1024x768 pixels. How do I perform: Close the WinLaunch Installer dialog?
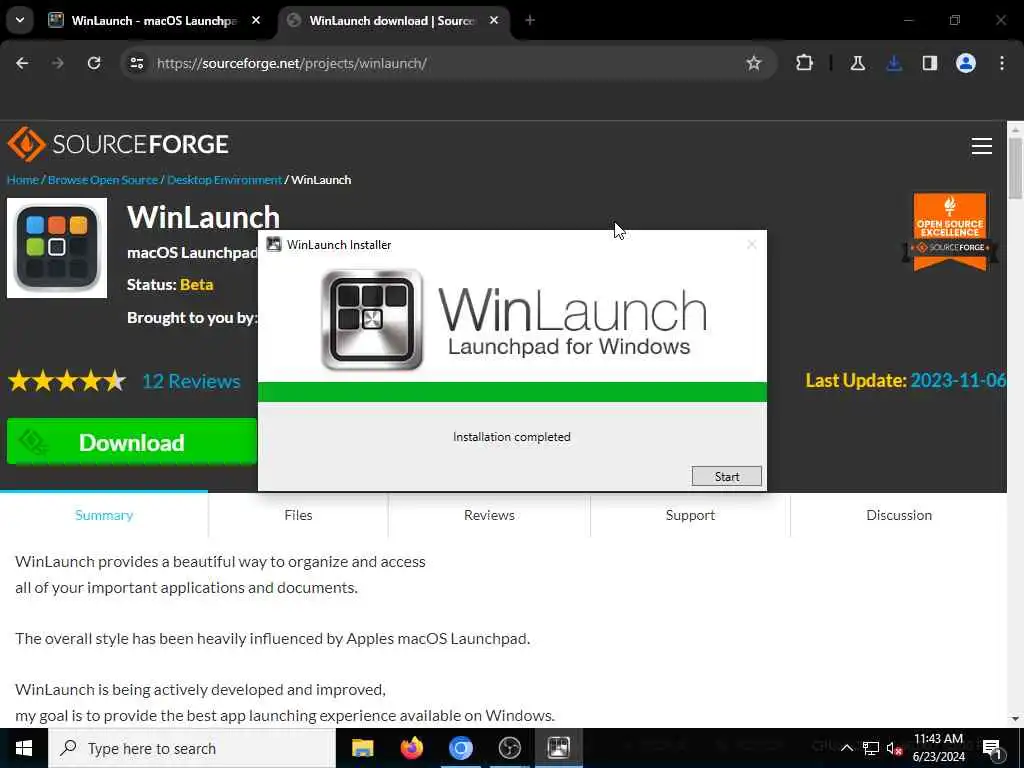tap(752, 244)
